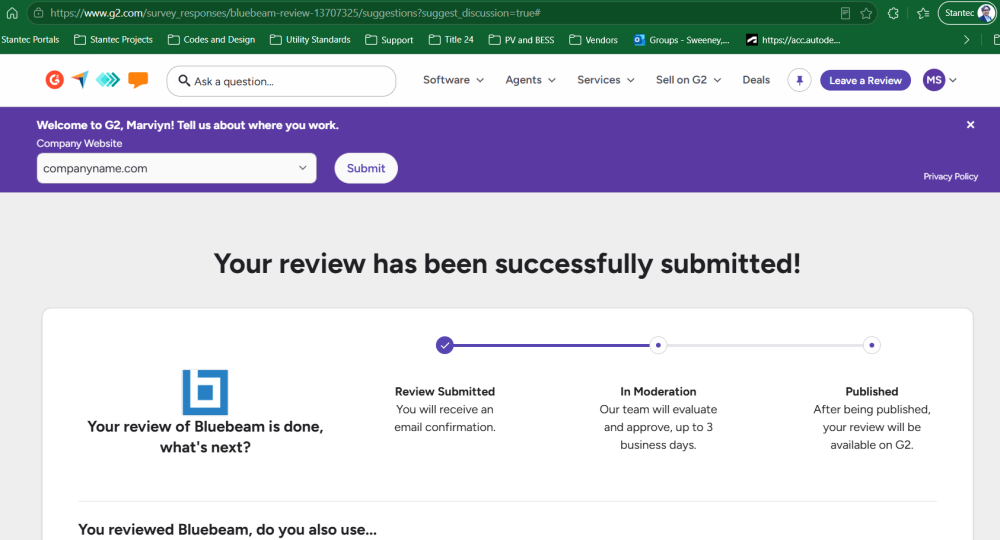Open the Stantec browser profile button
The image size is (1000, 540).
(968, 13)
